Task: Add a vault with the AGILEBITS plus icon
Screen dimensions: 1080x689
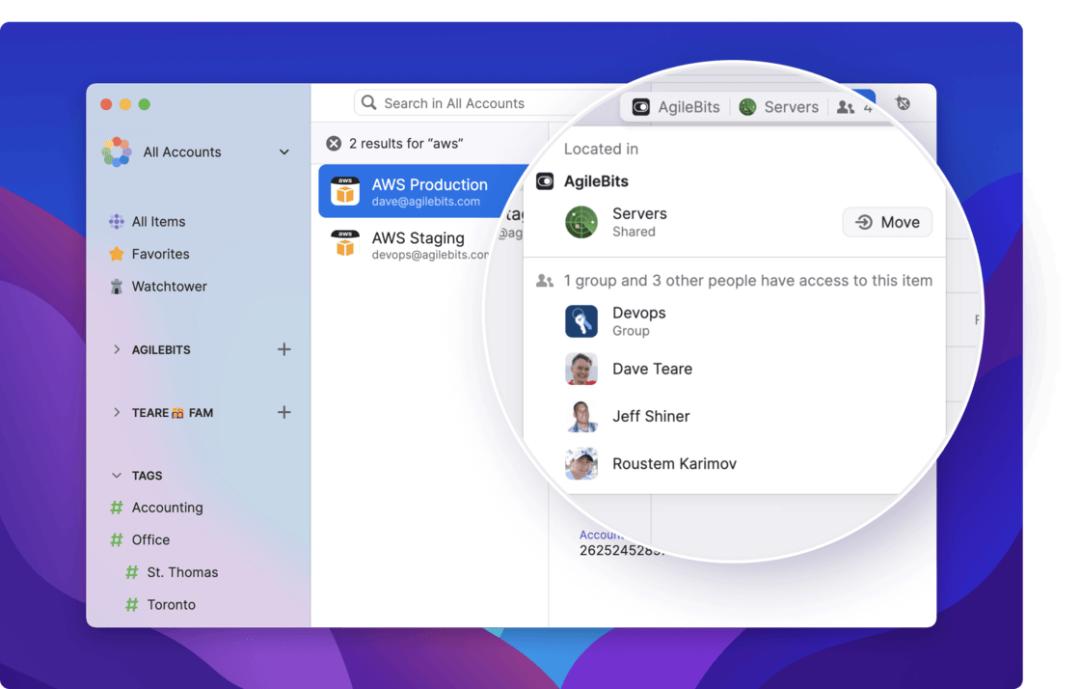Action: point(284,349)
